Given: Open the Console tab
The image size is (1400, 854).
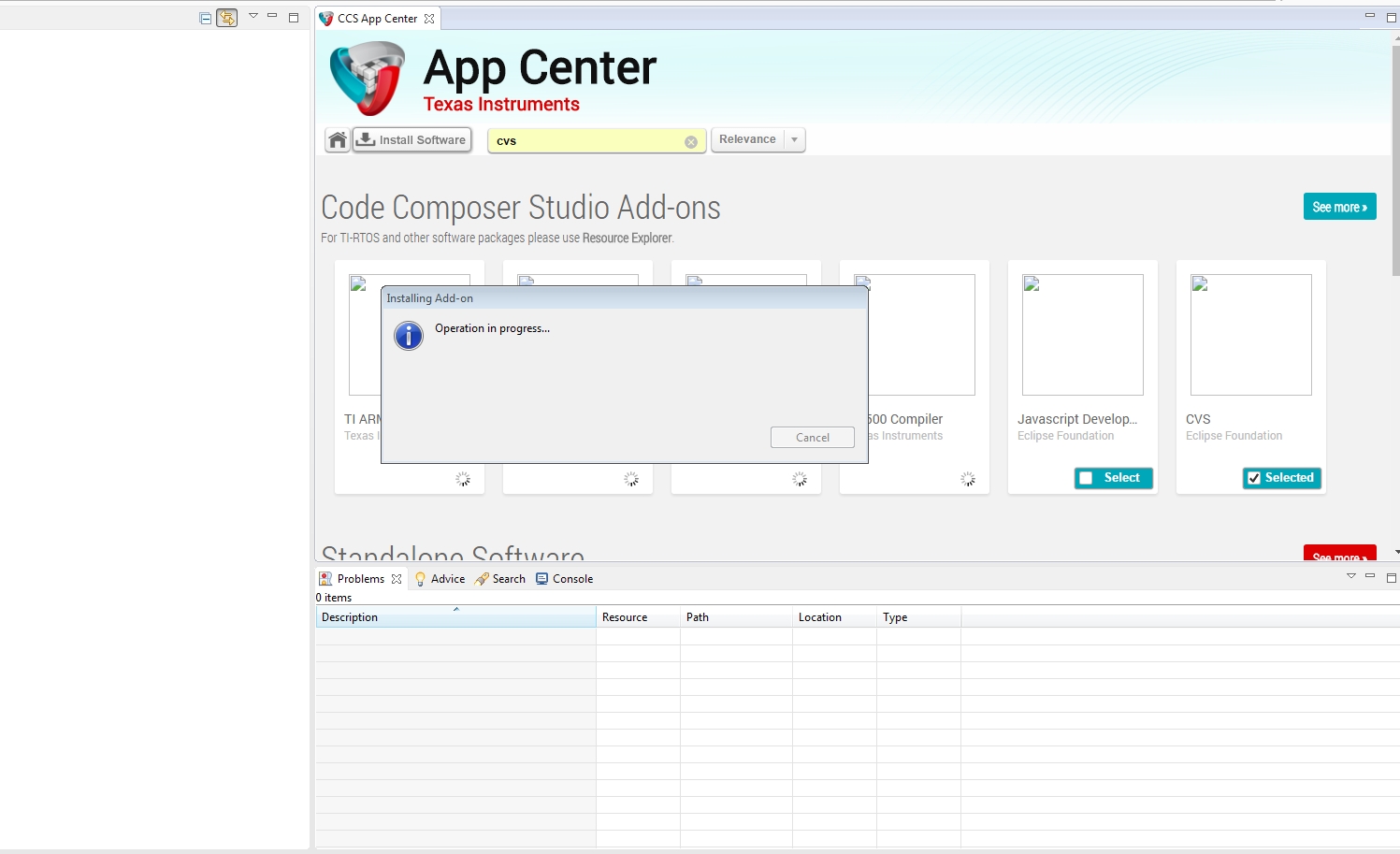Looking at the screenshot, I should [x=565, y=579].
